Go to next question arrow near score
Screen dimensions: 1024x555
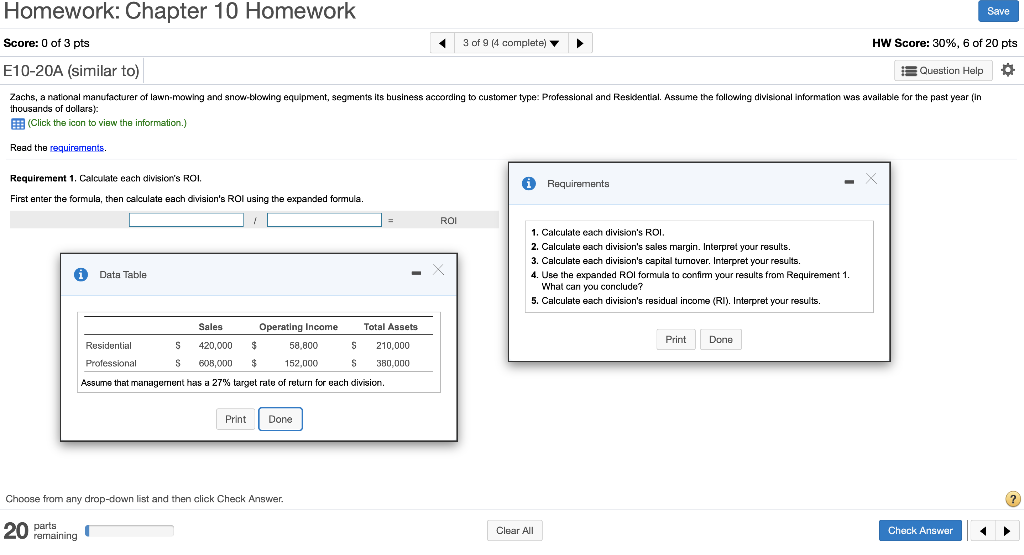point(580,43)
